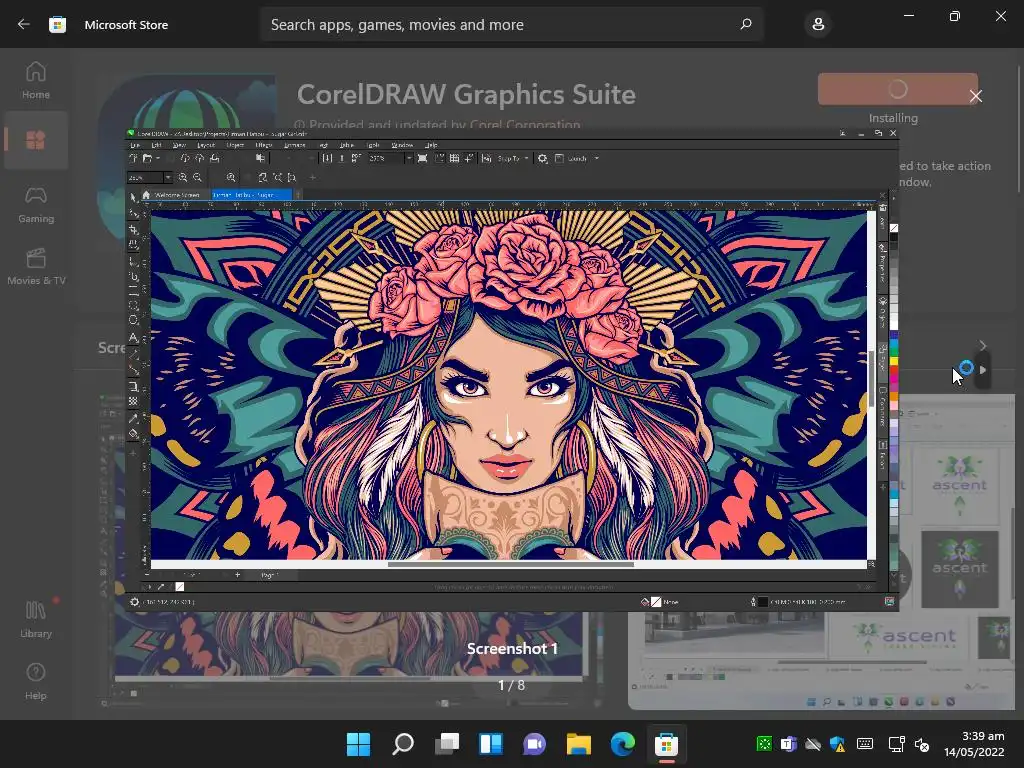1024x768 pixels.
Task: Click the muted volume tray icon
Action: click(x=922, y=743)
